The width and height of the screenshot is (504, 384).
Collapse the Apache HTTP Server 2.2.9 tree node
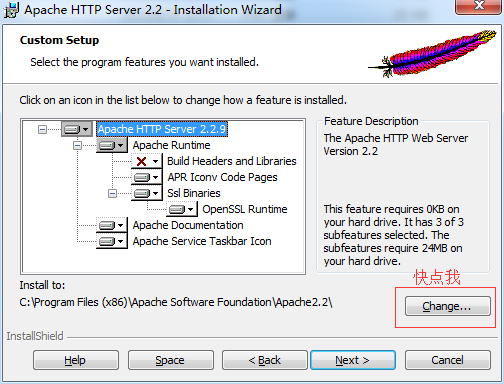pyautogui.click(x=42, y=129)
